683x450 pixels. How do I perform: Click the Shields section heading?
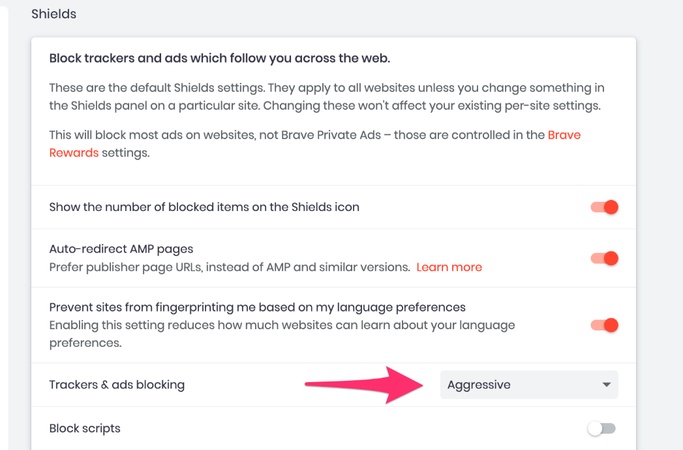53,15
